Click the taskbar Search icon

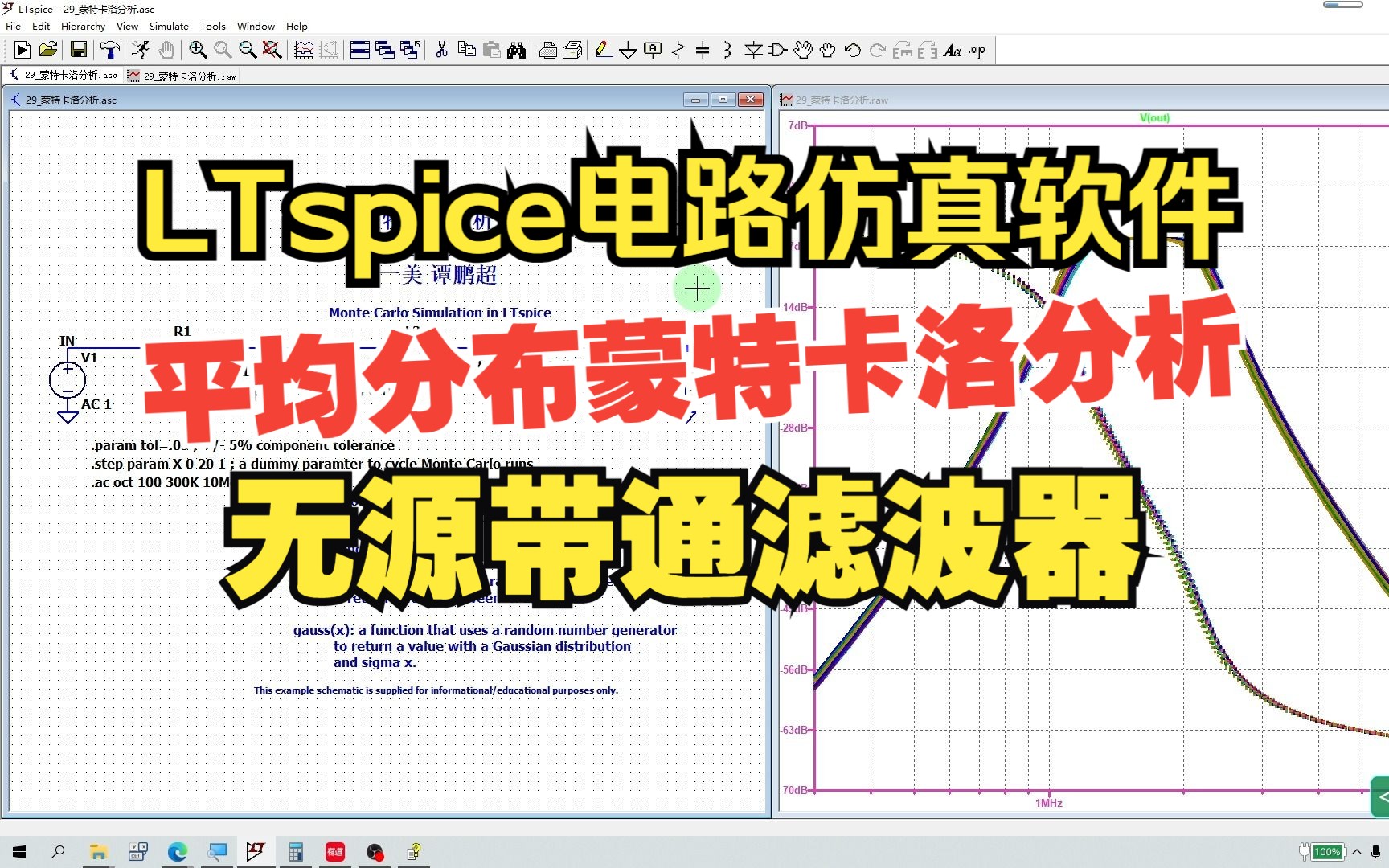[x=58, y=852]
